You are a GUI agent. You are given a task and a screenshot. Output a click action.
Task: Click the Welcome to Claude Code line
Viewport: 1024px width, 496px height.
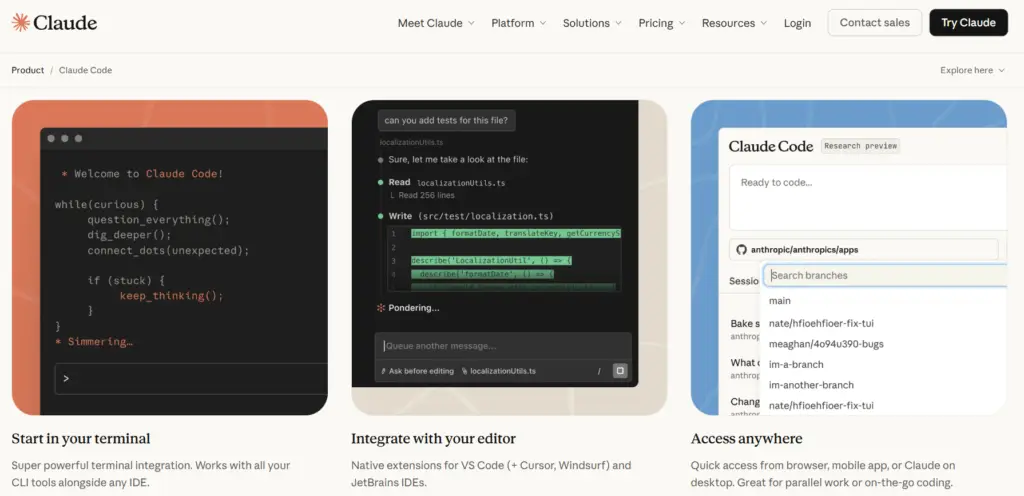[x=142, y=174]
